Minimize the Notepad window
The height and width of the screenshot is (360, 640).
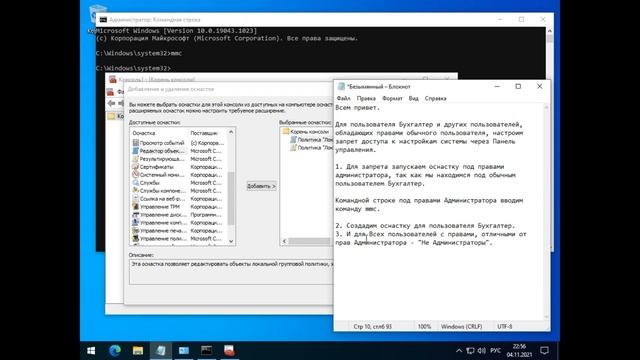497,87
